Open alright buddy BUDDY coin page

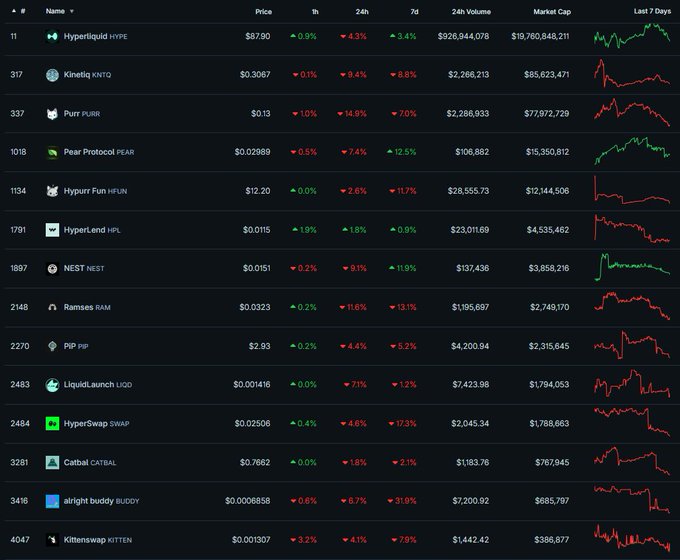click(x=101, y=501)
